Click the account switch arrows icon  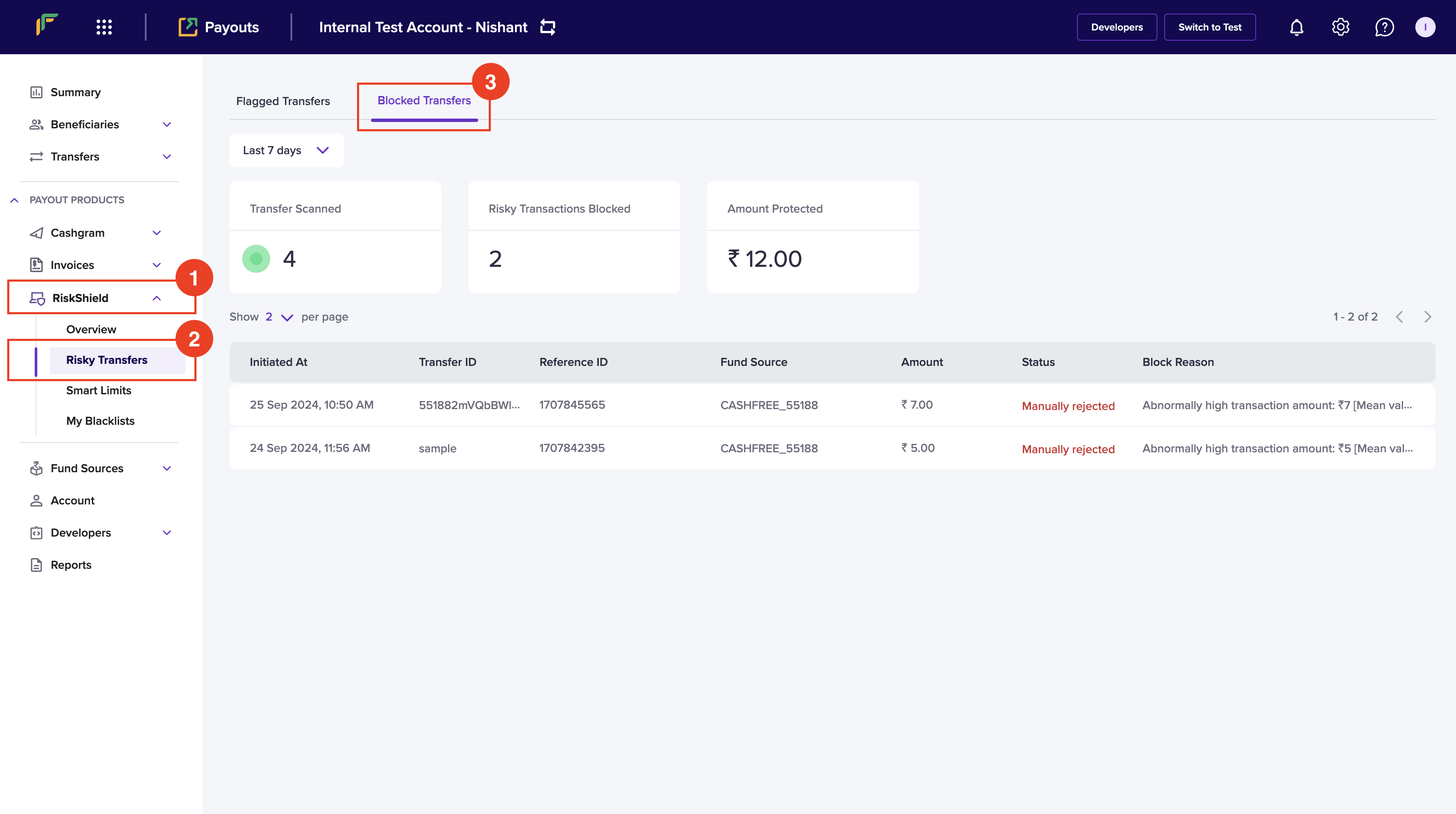pyautogui.click(x=548, y=27)
